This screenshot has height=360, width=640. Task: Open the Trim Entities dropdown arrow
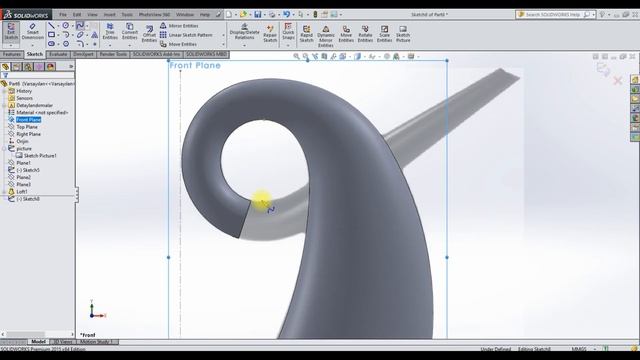point(110,45)
